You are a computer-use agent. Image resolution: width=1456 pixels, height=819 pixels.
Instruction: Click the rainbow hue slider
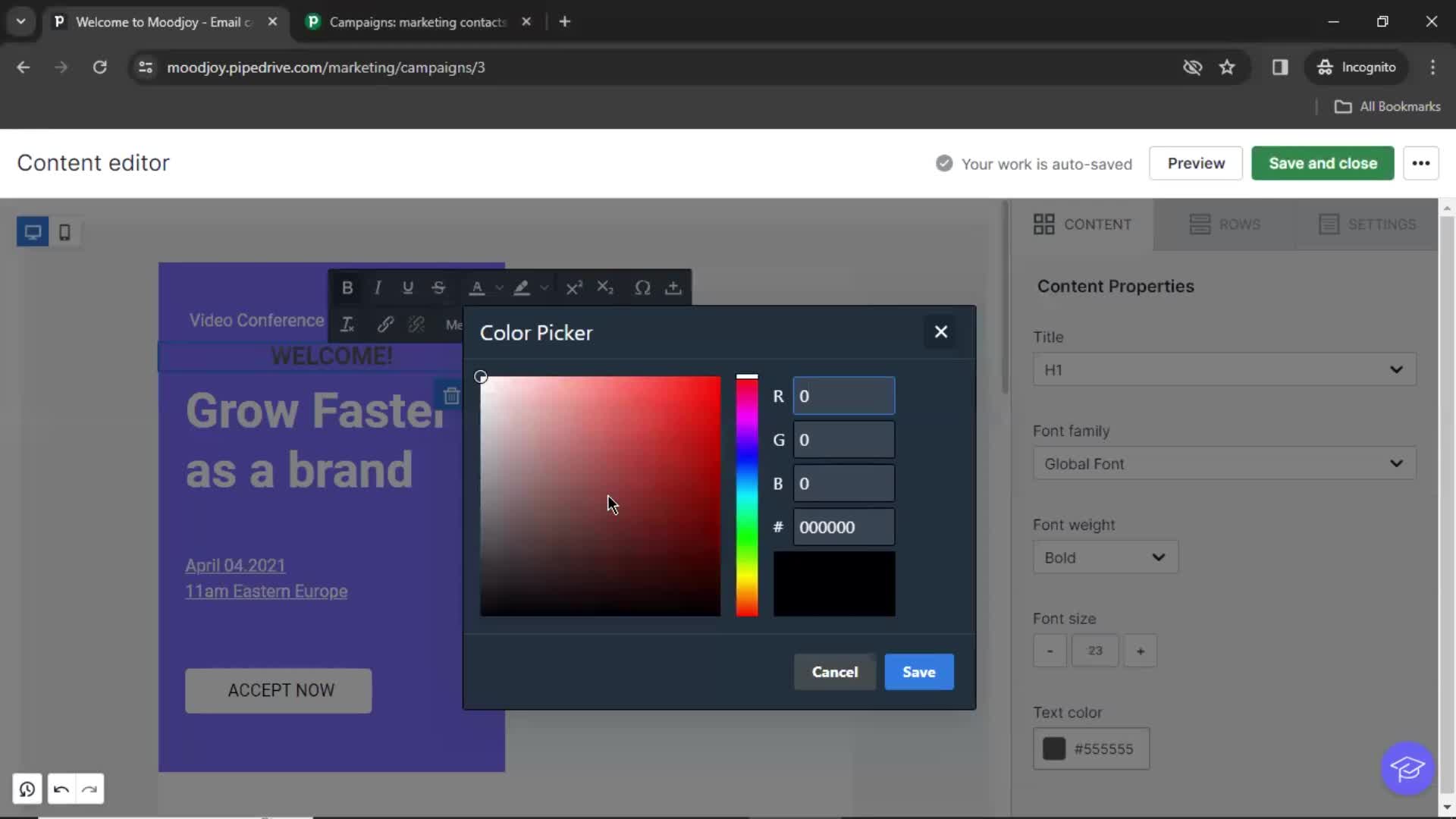(x=747, y=496)
